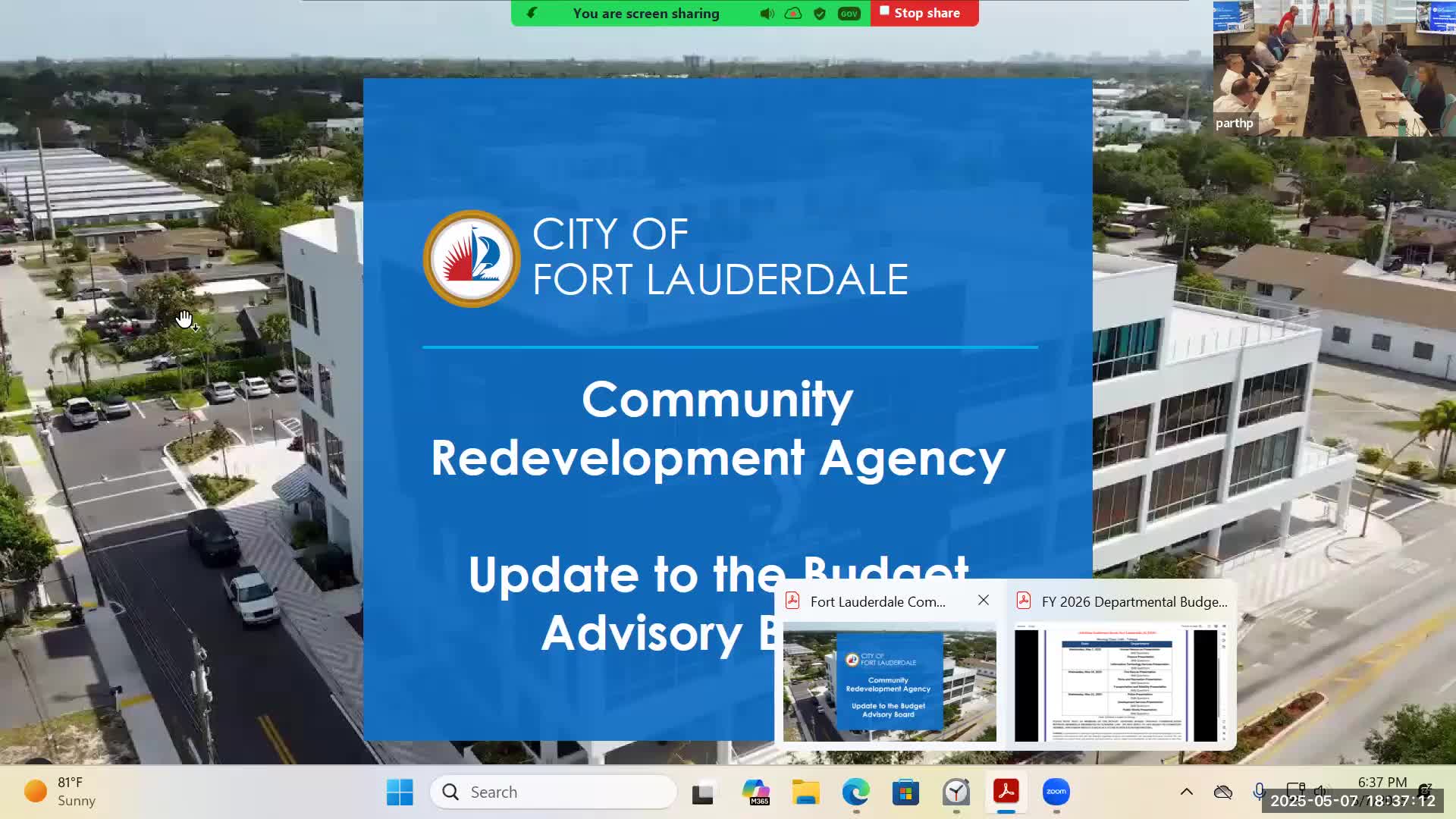
Task: Open File Explorer from taskbar
Action: (x=805, y=792)
